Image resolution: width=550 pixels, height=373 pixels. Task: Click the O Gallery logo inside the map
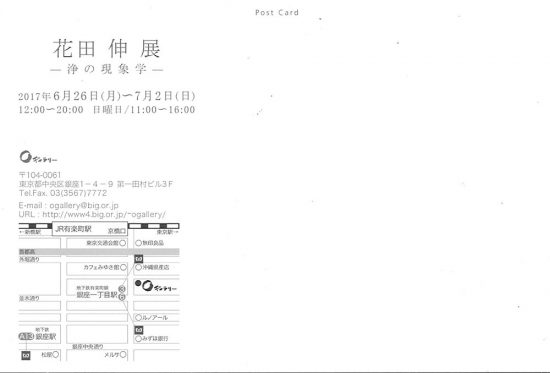160,286
